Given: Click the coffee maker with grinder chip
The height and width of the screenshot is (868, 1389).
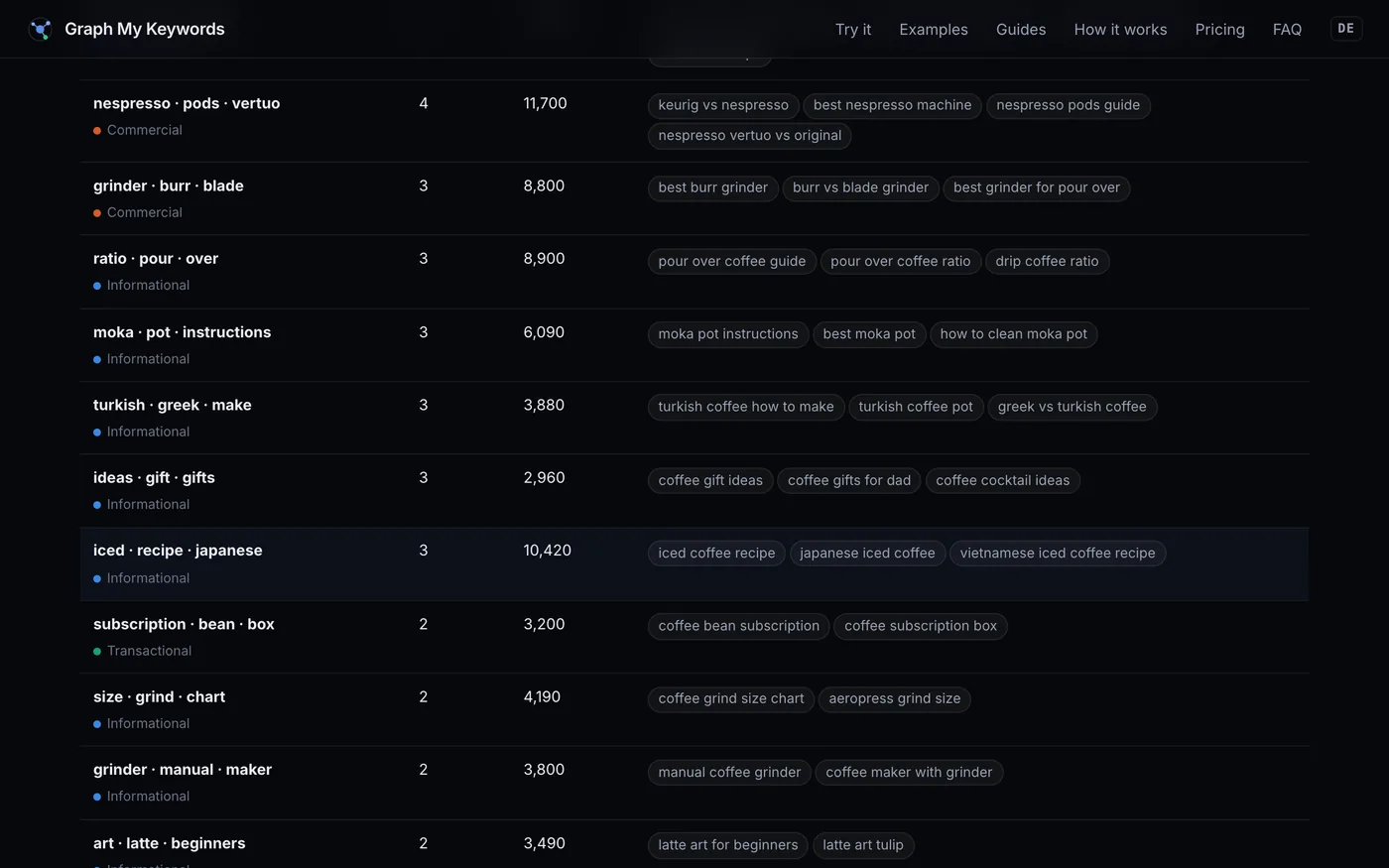Looking at the screenshot, I should click(908, 772).
